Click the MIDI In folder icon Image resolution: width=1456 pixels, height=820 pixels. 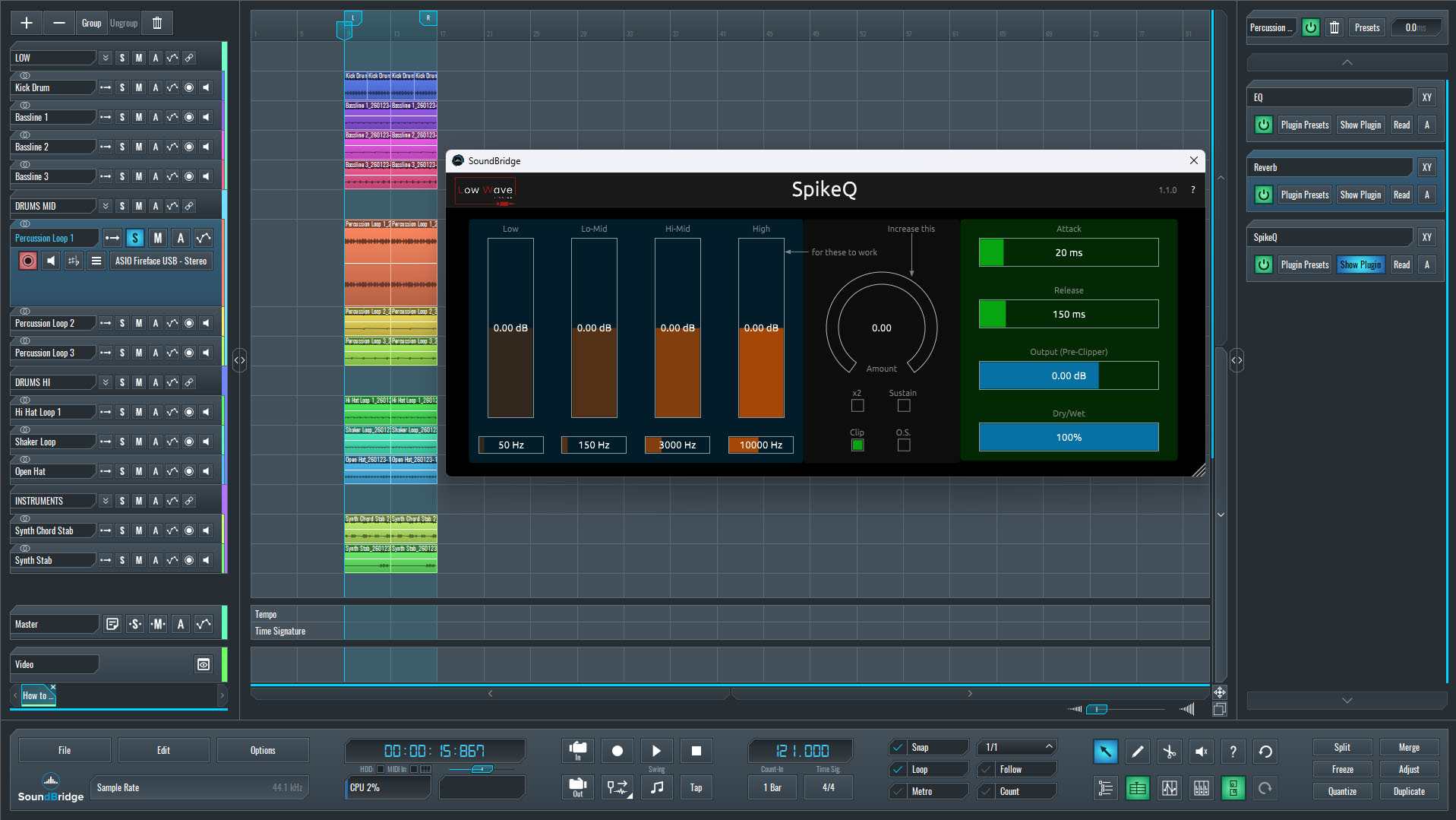(578, 751)
